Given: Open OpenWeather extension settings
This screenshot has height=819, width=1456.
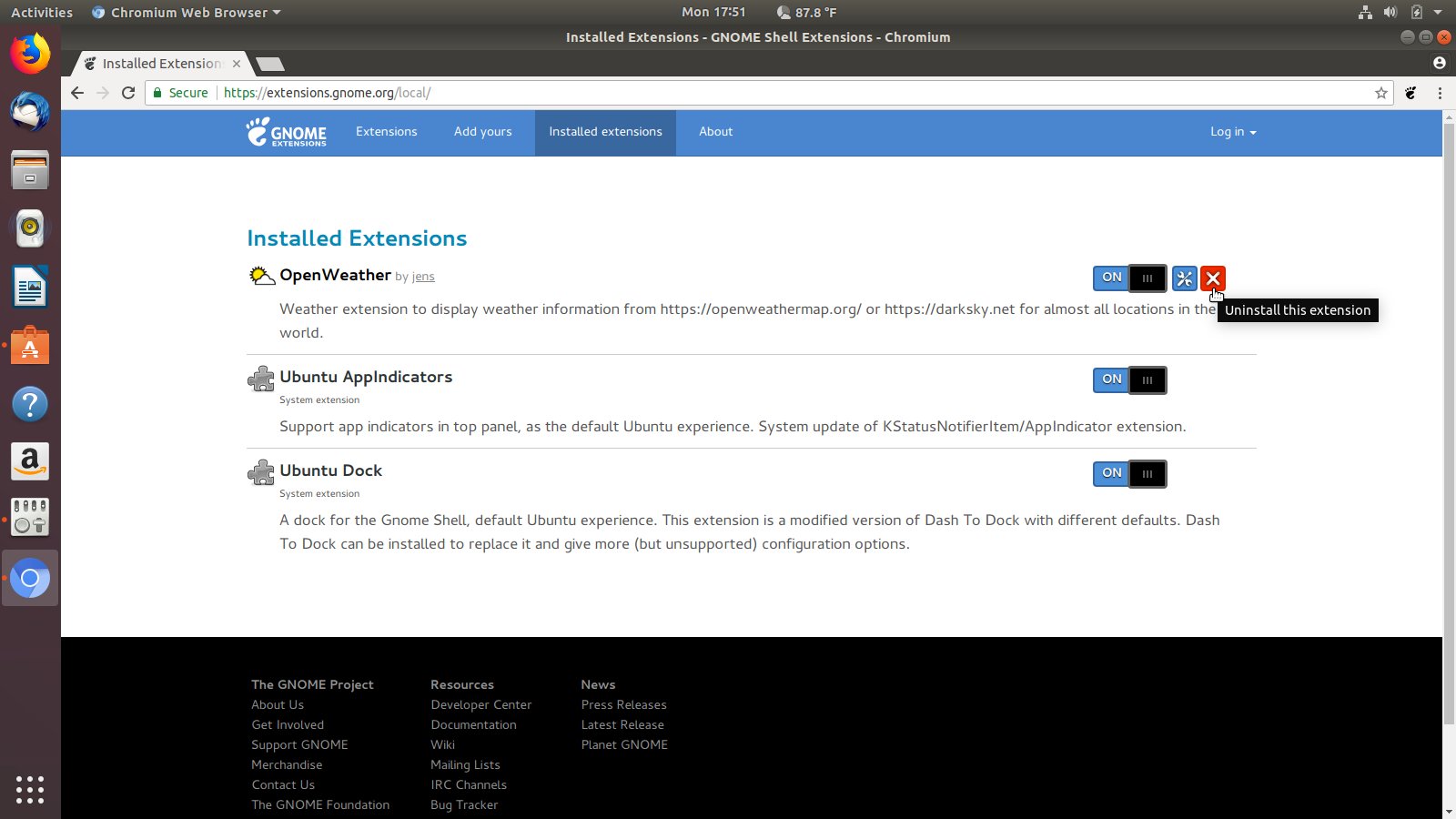Looking at the screenshot, I should coord(1184,278).
